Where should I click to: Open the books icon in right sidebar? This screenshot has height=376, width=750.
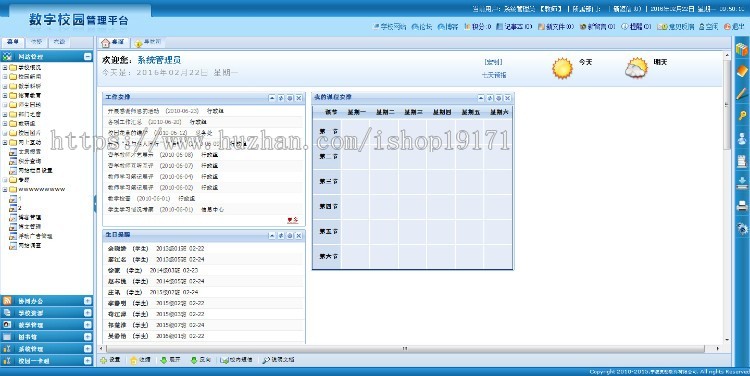(742, 49)
